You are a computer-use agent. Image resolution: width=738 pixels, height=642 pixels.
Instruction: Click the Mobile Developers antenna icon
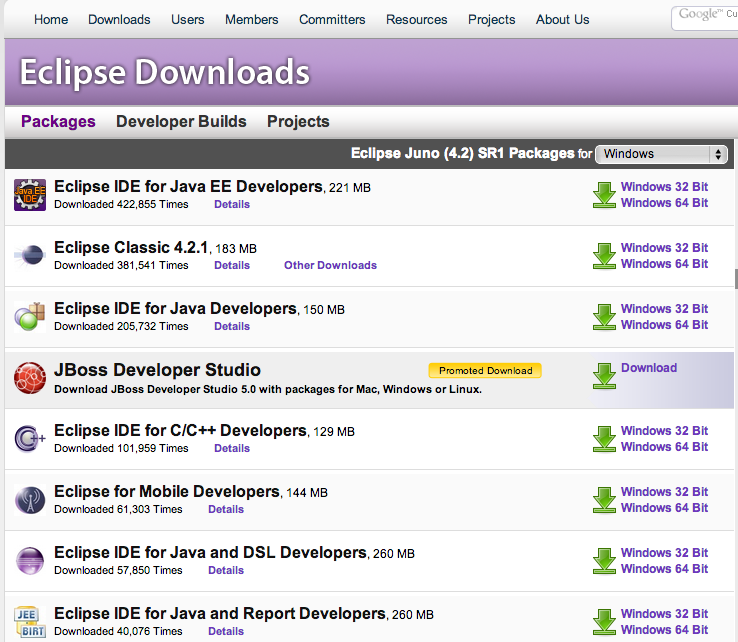pyautogui.click(x=30, y=500)
